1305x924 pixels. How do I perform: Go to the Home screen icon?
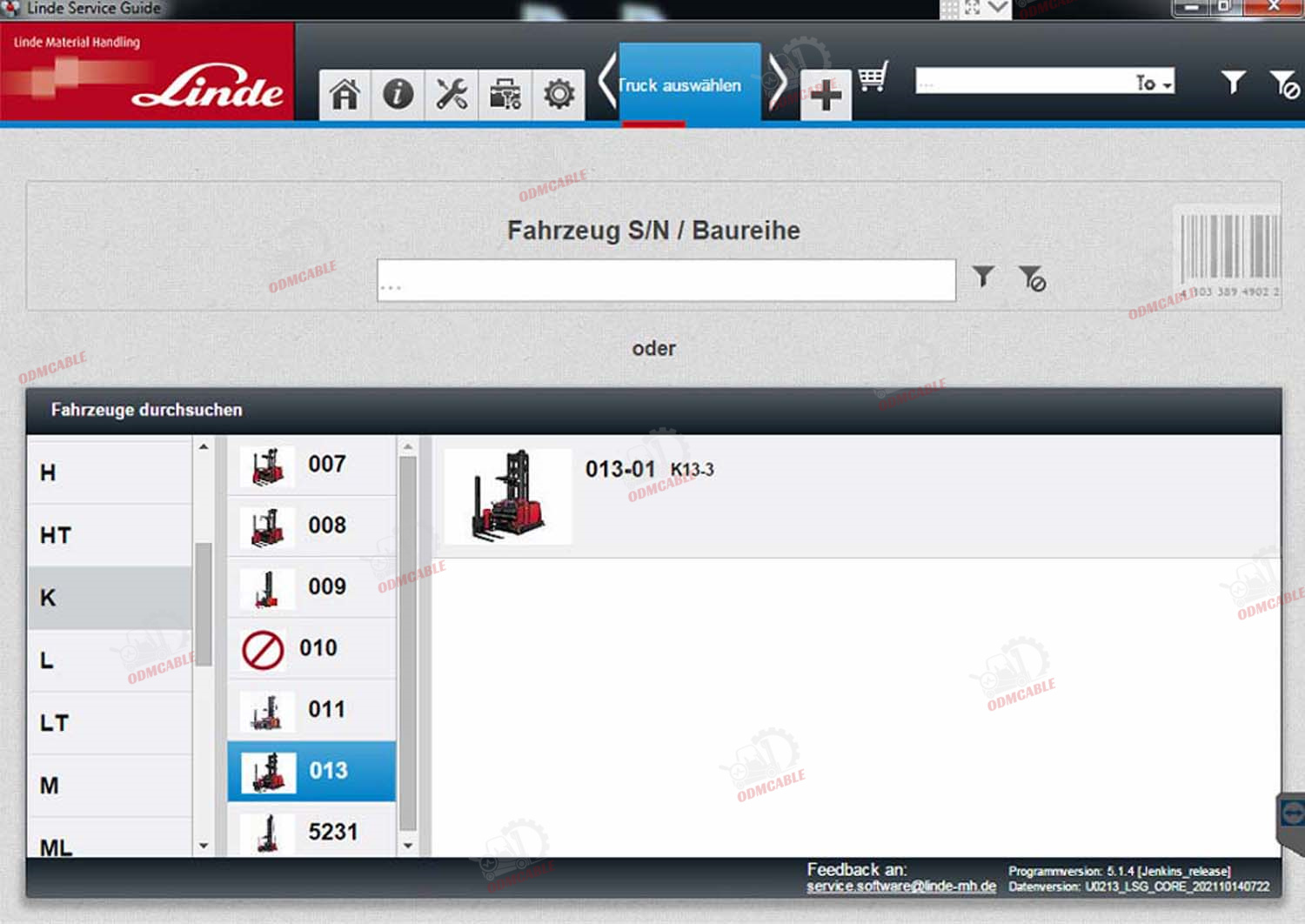[345, 94]
